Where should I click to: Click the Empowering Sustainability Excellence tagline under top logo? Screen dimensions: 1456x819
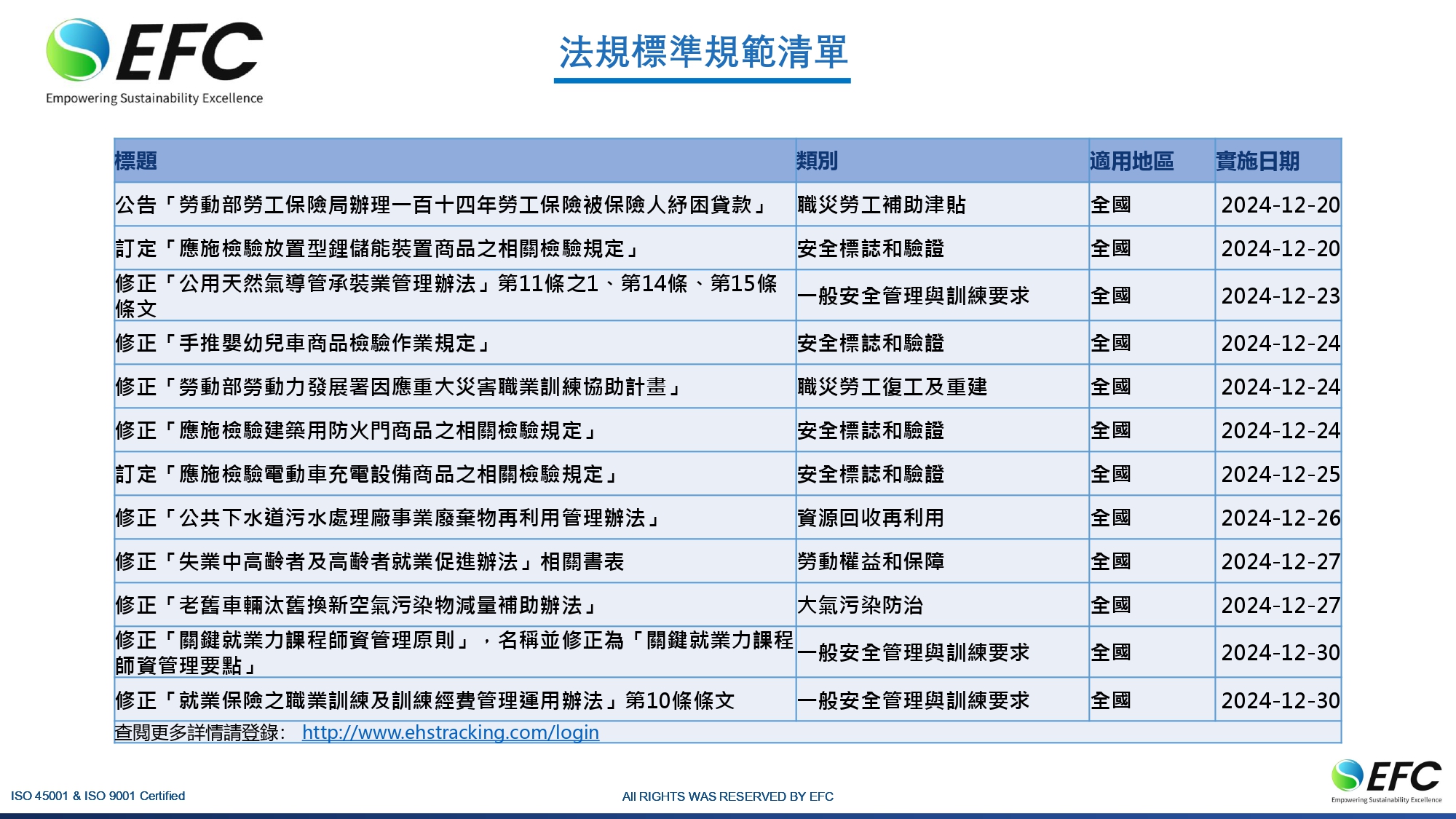coord(154,98)
